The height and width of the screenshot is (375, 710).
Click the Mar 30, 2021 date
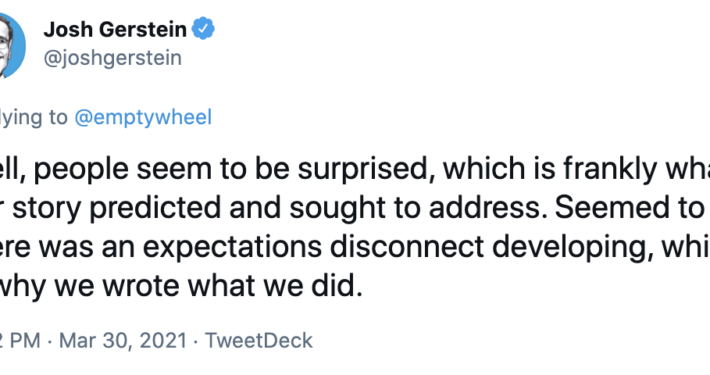pos(123,340)
